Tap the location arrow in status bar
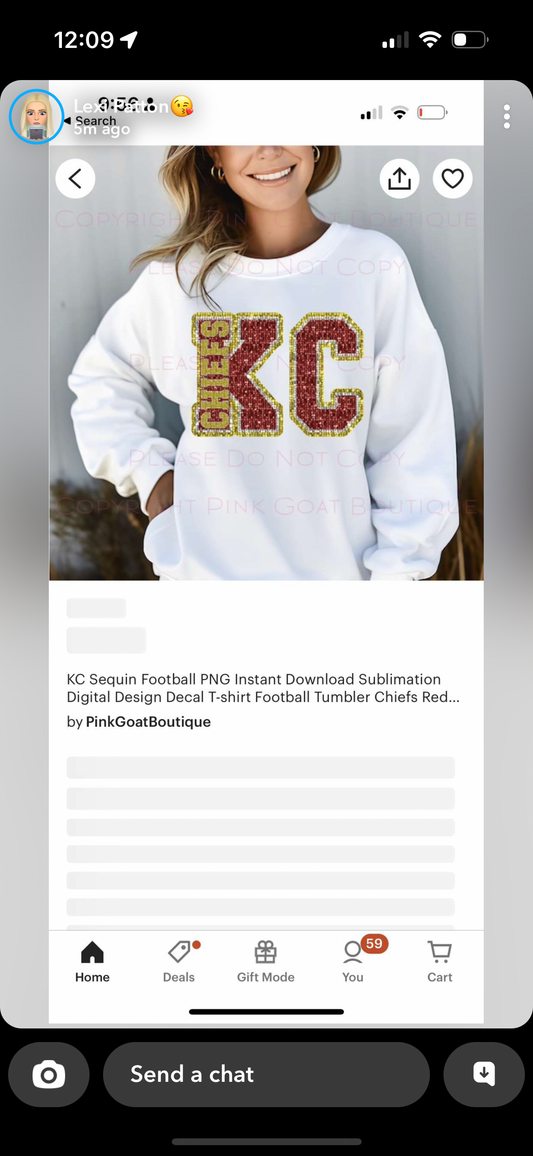Screen dimensions: 533x1156 click(x=129, y=39)
